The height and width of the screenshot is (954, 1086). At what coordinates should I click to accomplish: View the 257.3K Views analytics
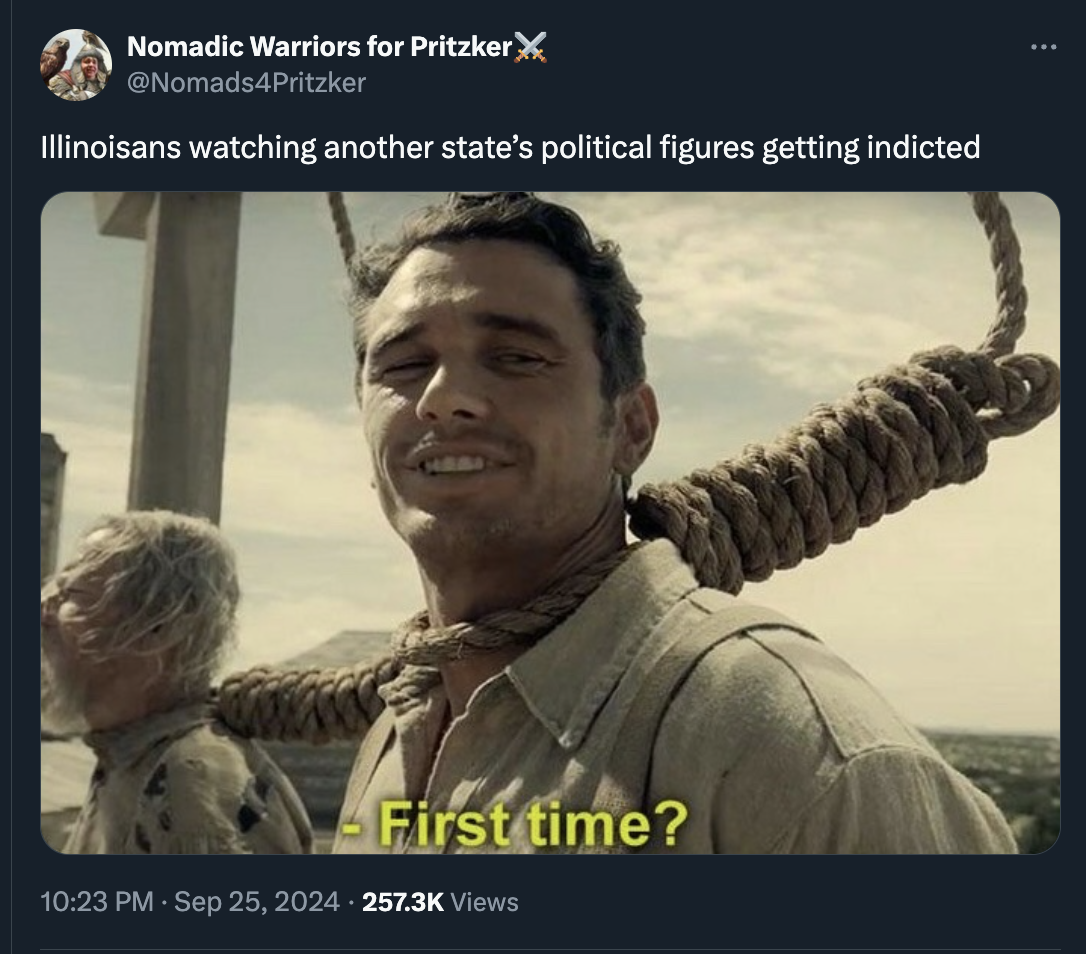440,901
